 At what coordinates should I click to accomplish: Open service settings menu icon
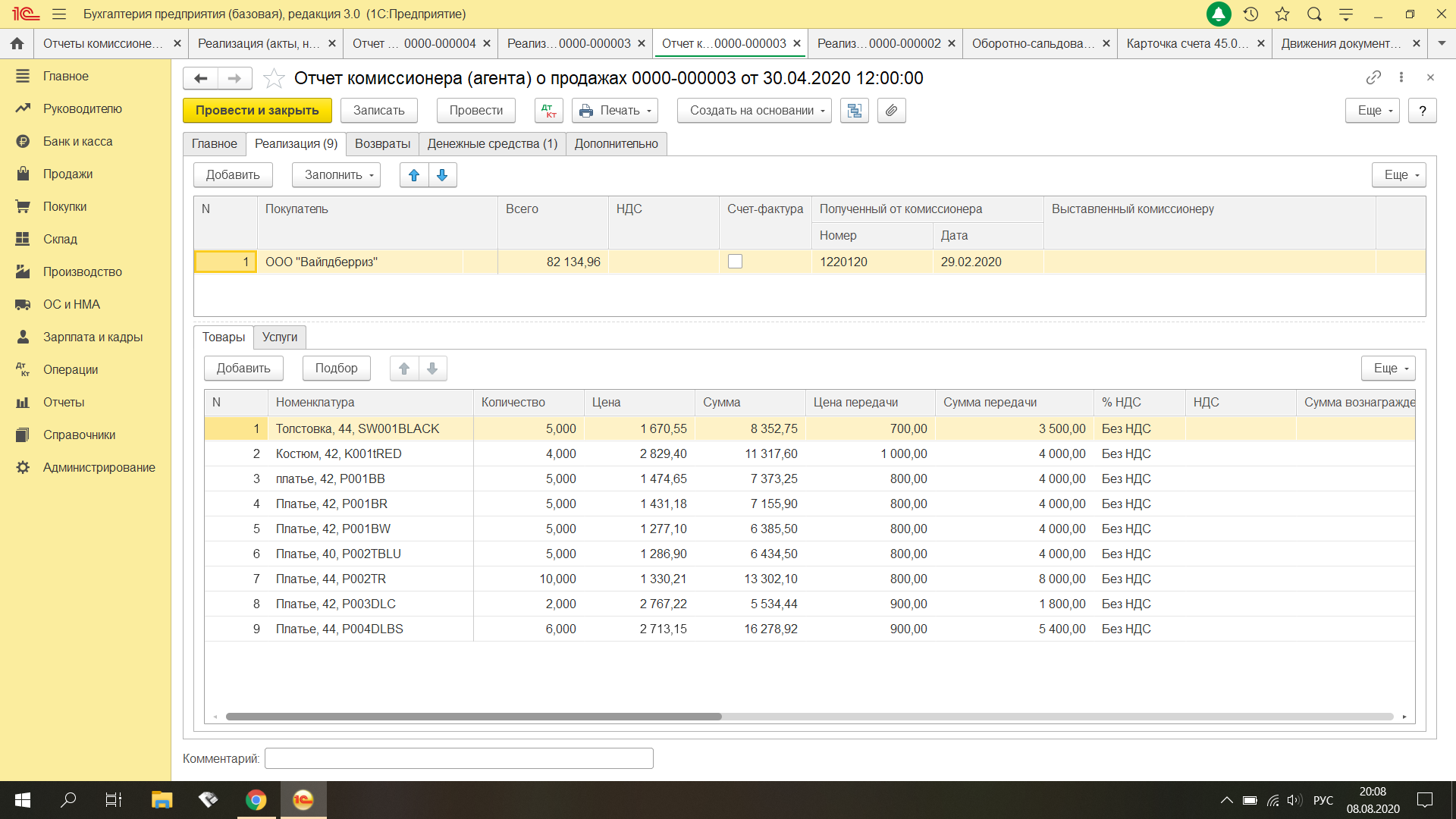coord(1346,14)
